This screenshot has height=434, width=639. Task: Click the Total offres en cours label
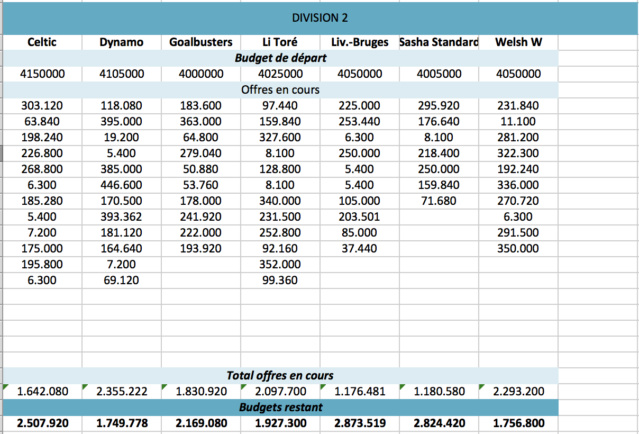coord(280,375)
